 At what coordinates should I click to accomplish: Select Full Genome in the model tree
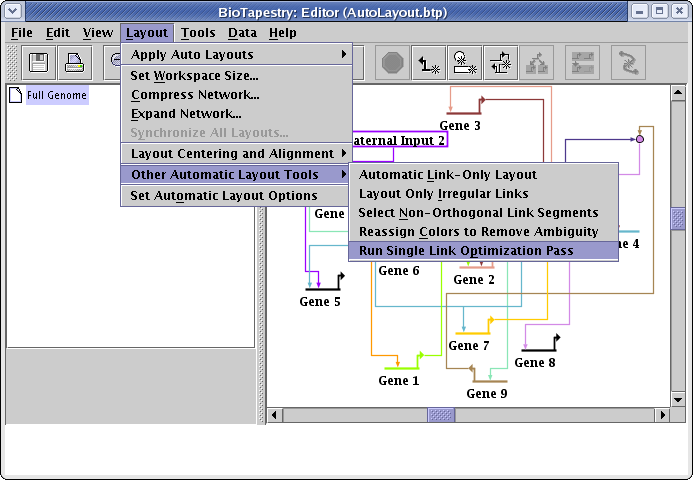pos(57,96)
